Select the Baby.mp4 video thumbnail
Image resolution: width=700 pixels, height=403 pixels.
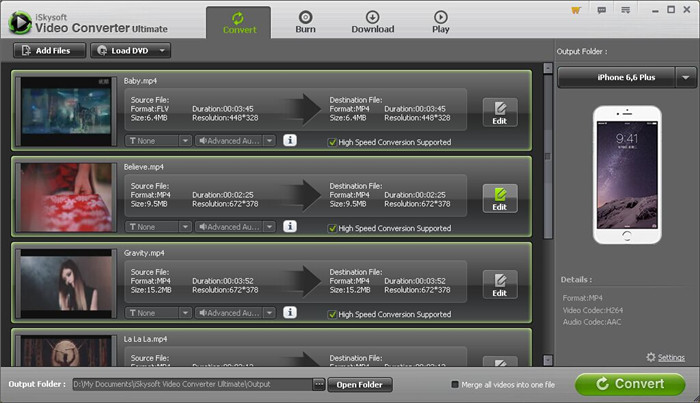(x=66, y=112)
